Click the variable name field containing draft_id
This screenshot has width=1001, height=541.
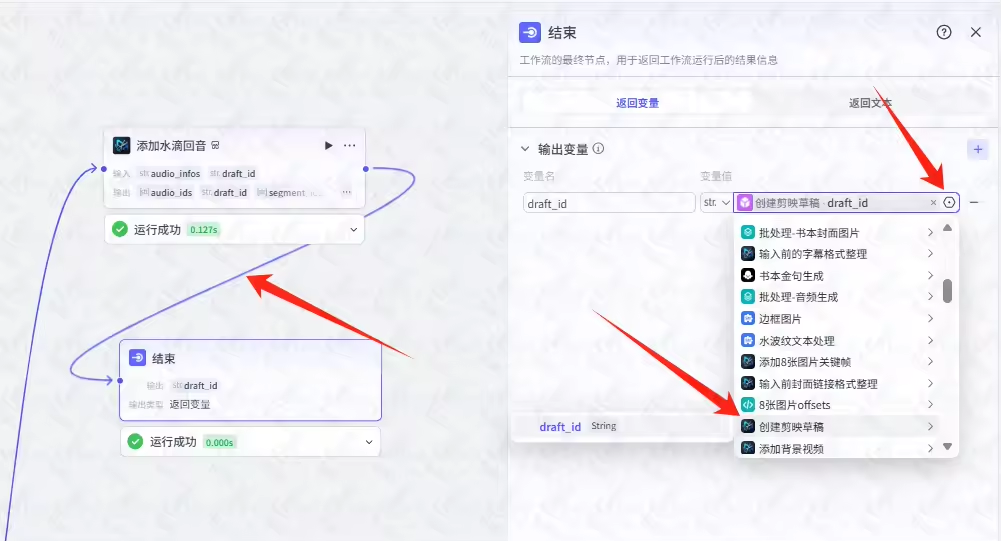[x=608, y=203]
